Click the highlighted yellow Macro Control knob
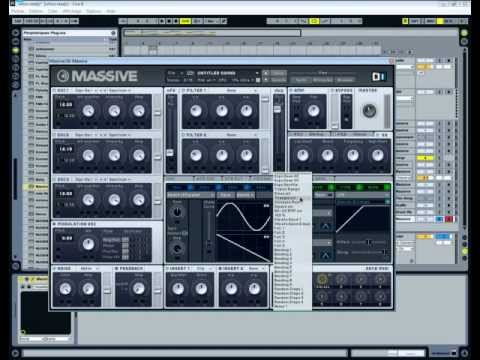Viewport: 480px width, 360px height. 322,279
